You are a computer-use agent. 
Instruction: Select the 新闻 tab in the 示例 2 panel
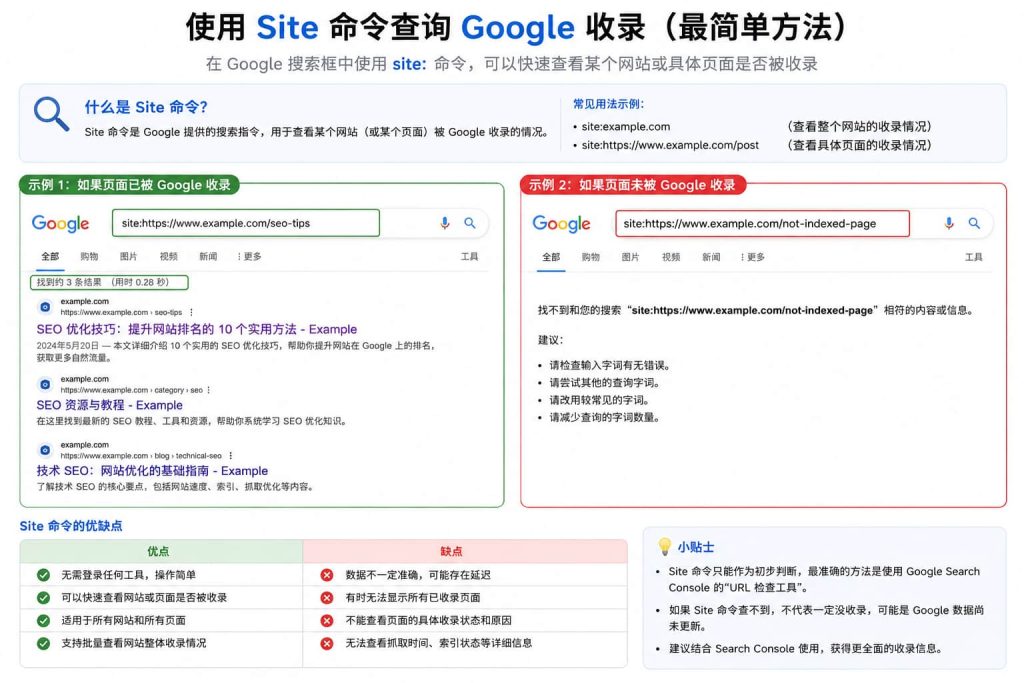tap(711, 257)
